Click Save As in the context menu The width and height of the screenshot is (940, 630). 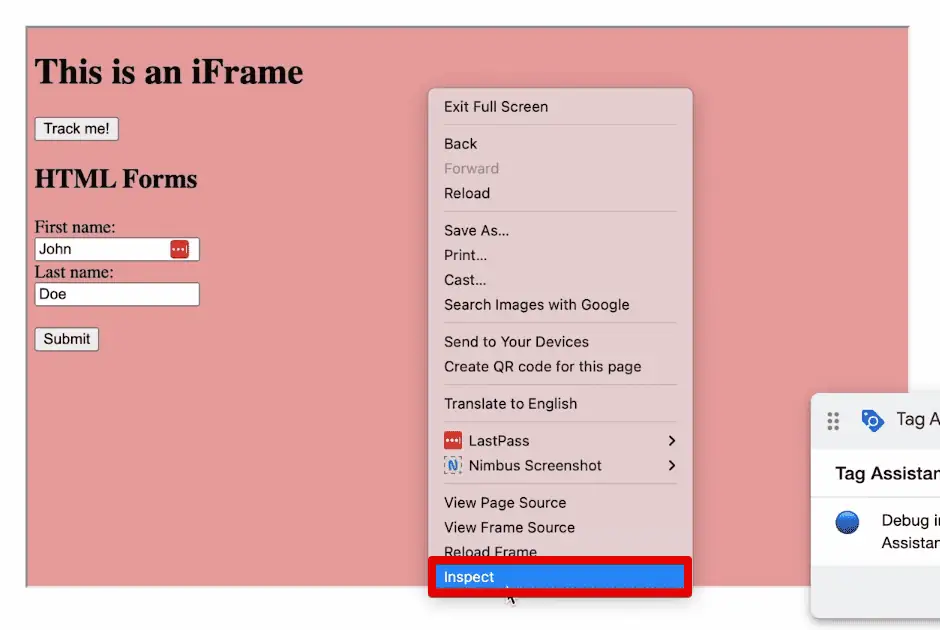(x=476, y=230)
